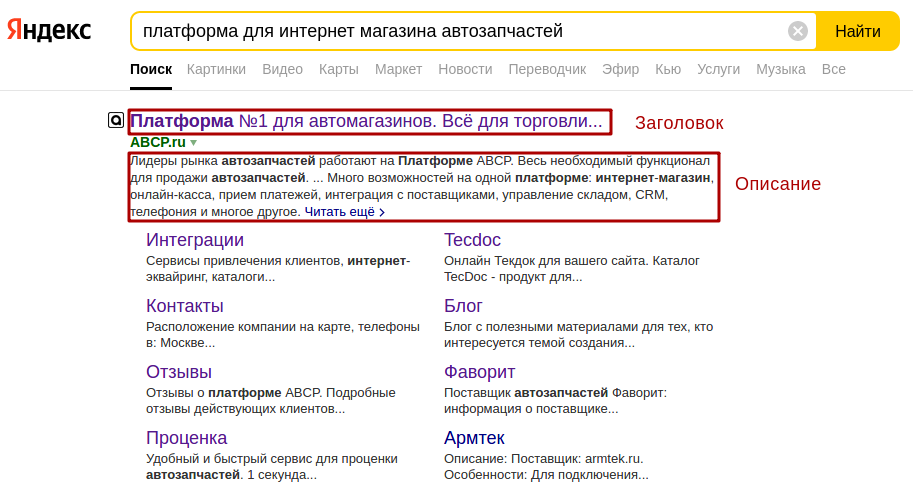Open the Платформа №1 для автомагазинов result title

pos(366,122)
